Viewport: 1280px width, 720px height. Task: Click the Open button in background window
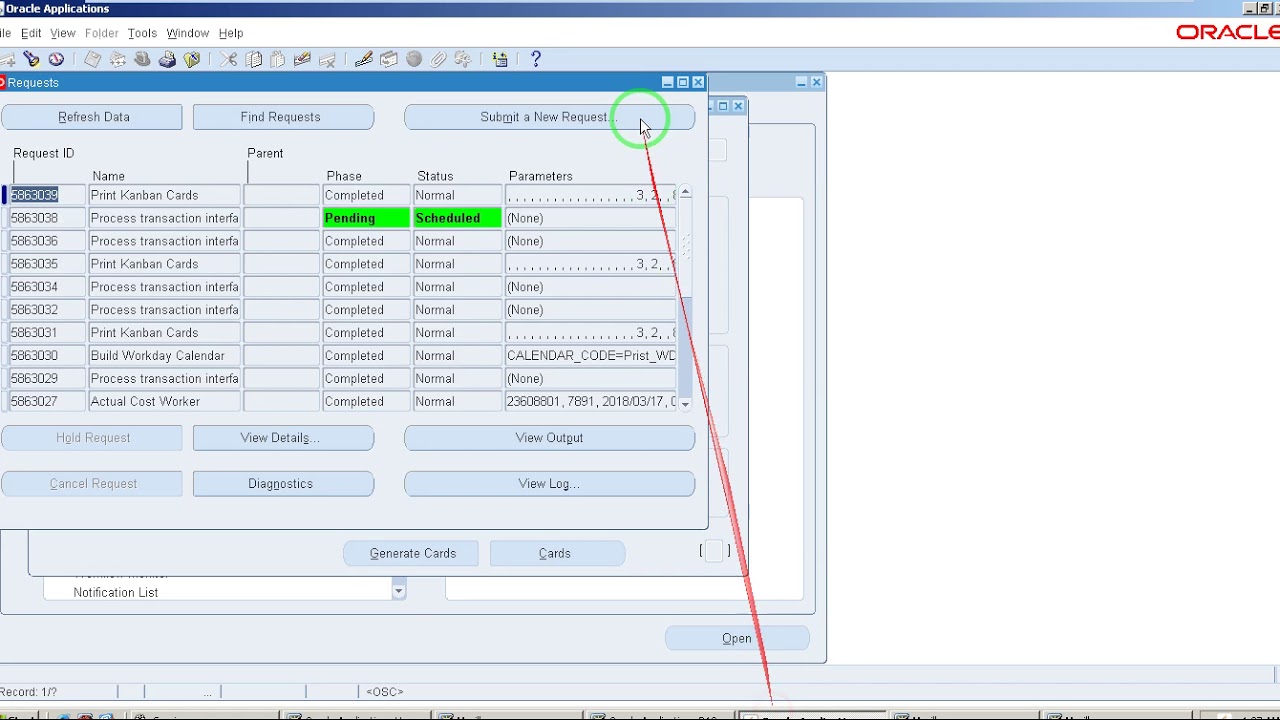(737, 639)
